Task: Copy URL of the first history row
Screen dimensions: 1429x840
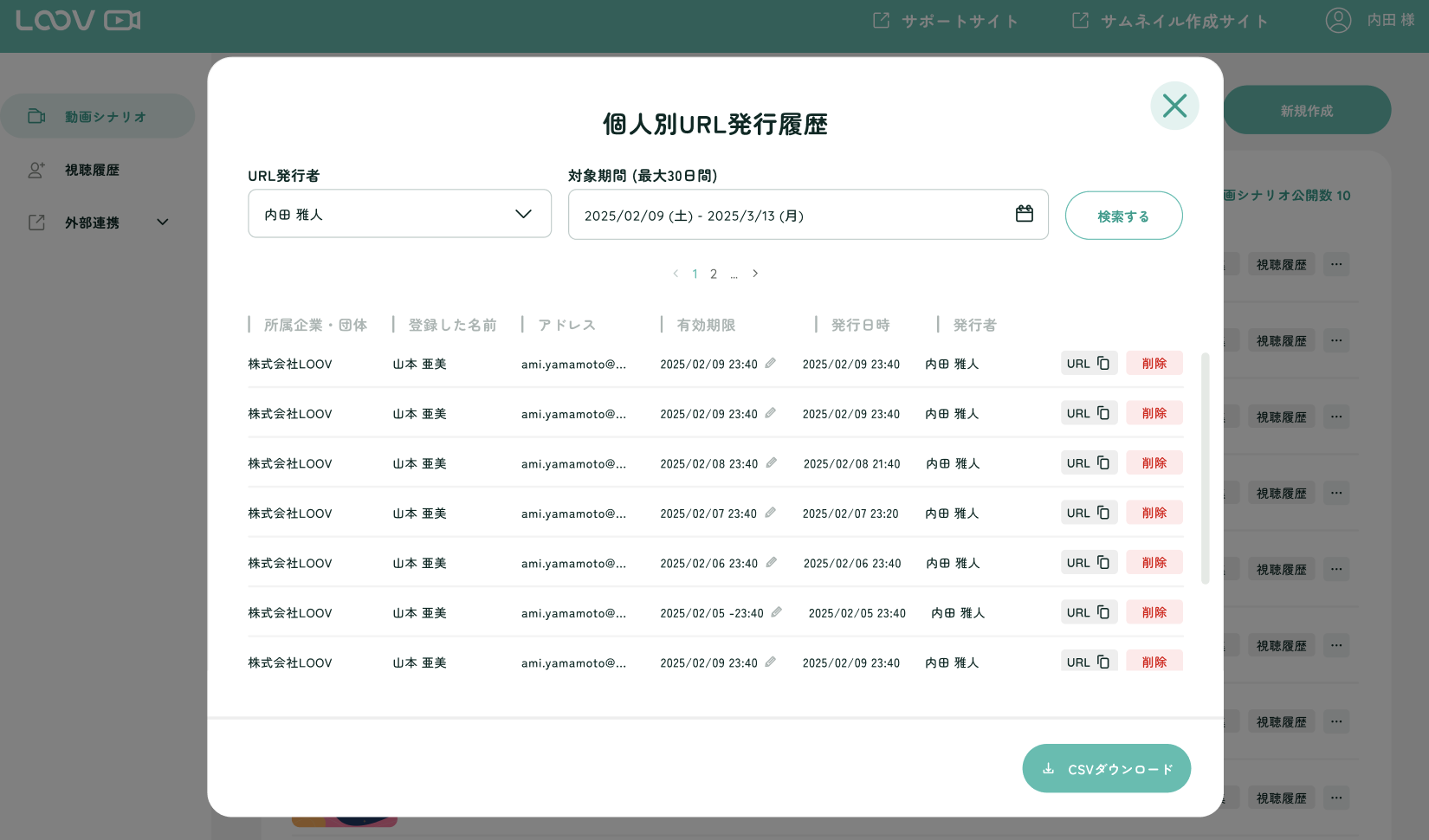Action: [x=1089, y=364]
